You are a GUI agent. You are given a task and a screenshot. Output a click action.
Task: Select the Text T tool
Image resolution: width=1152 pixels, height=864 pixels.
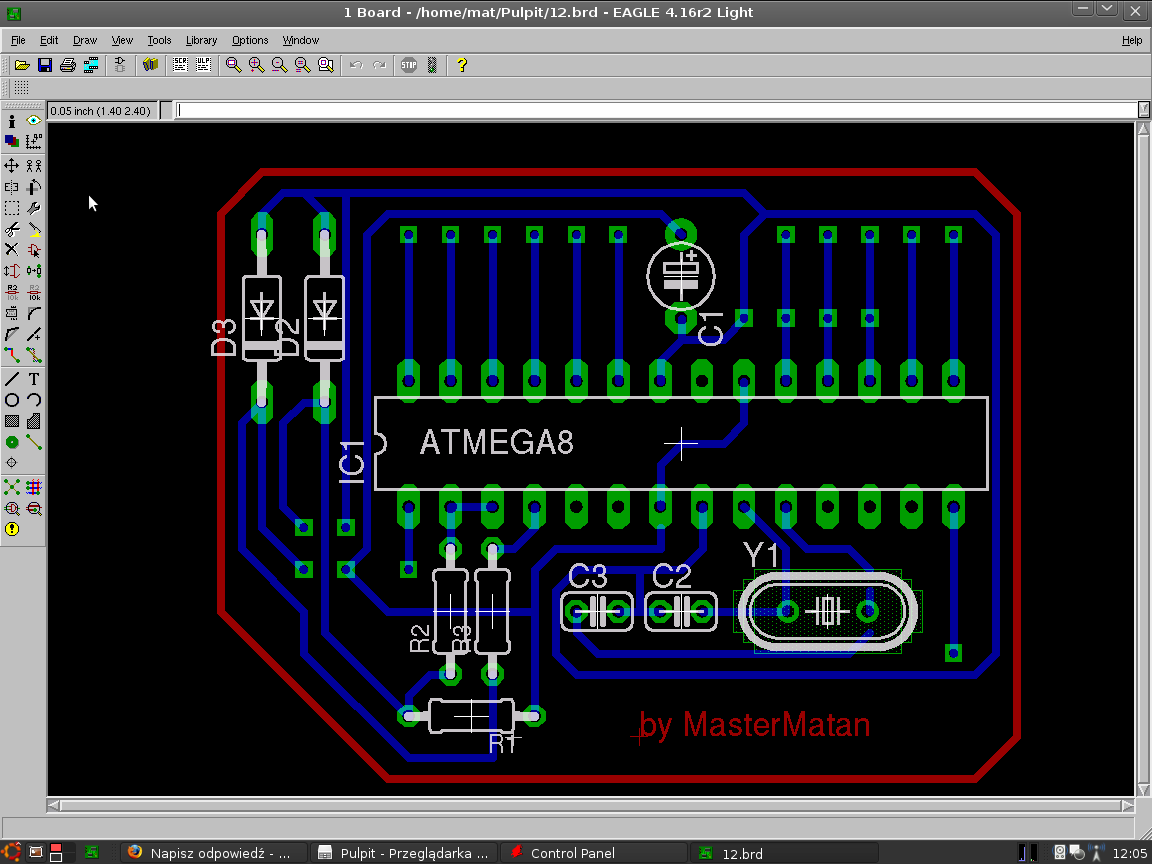tap(34, 379)
